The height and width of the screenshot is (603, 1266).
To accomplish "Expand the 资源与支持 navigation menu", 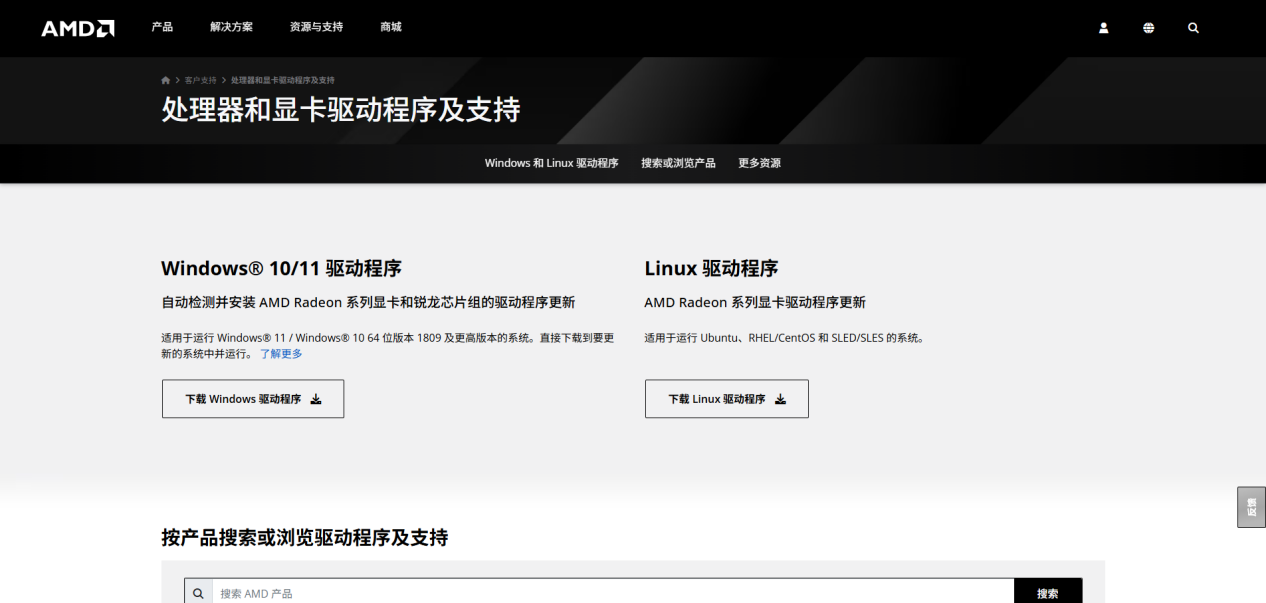I will [316, 27].
